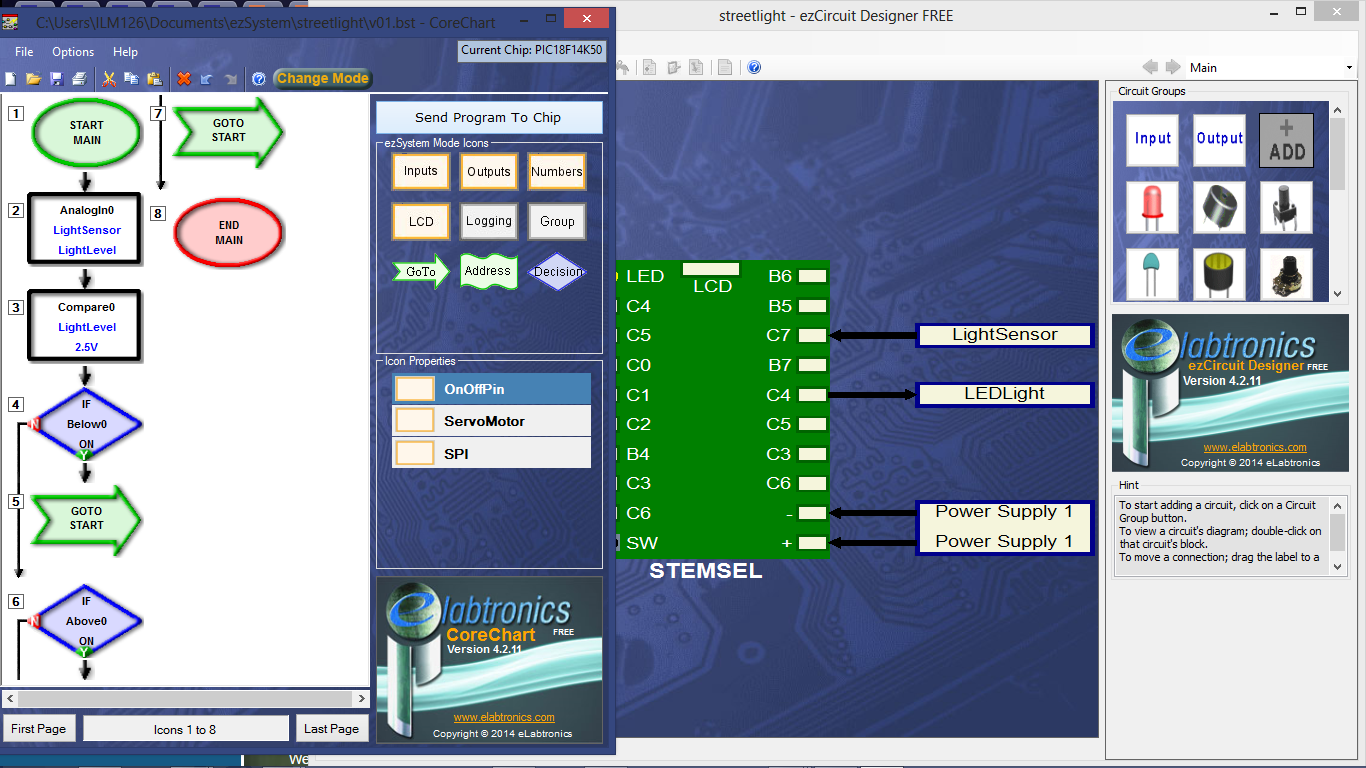
Task: Go to Last Page of flowchart
Action: [332, 729]
